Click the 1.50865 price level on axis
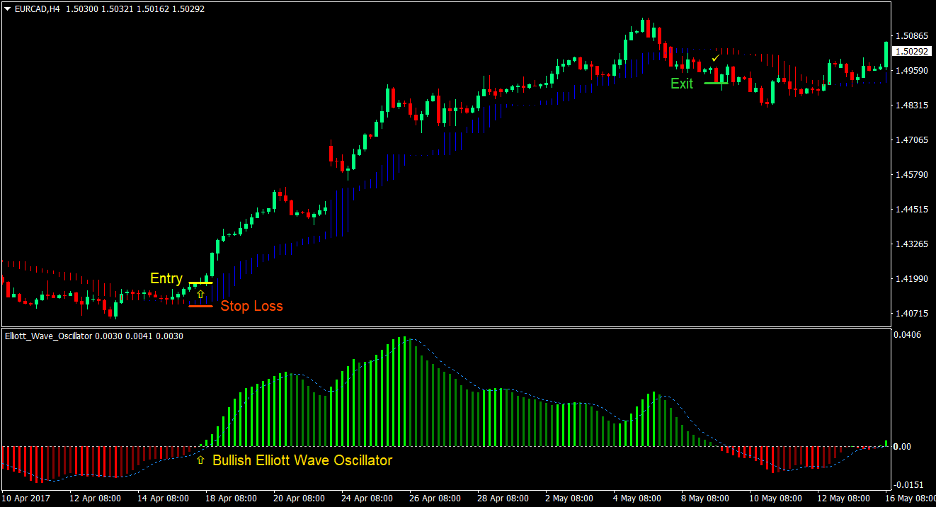 (x=912, y=35)
